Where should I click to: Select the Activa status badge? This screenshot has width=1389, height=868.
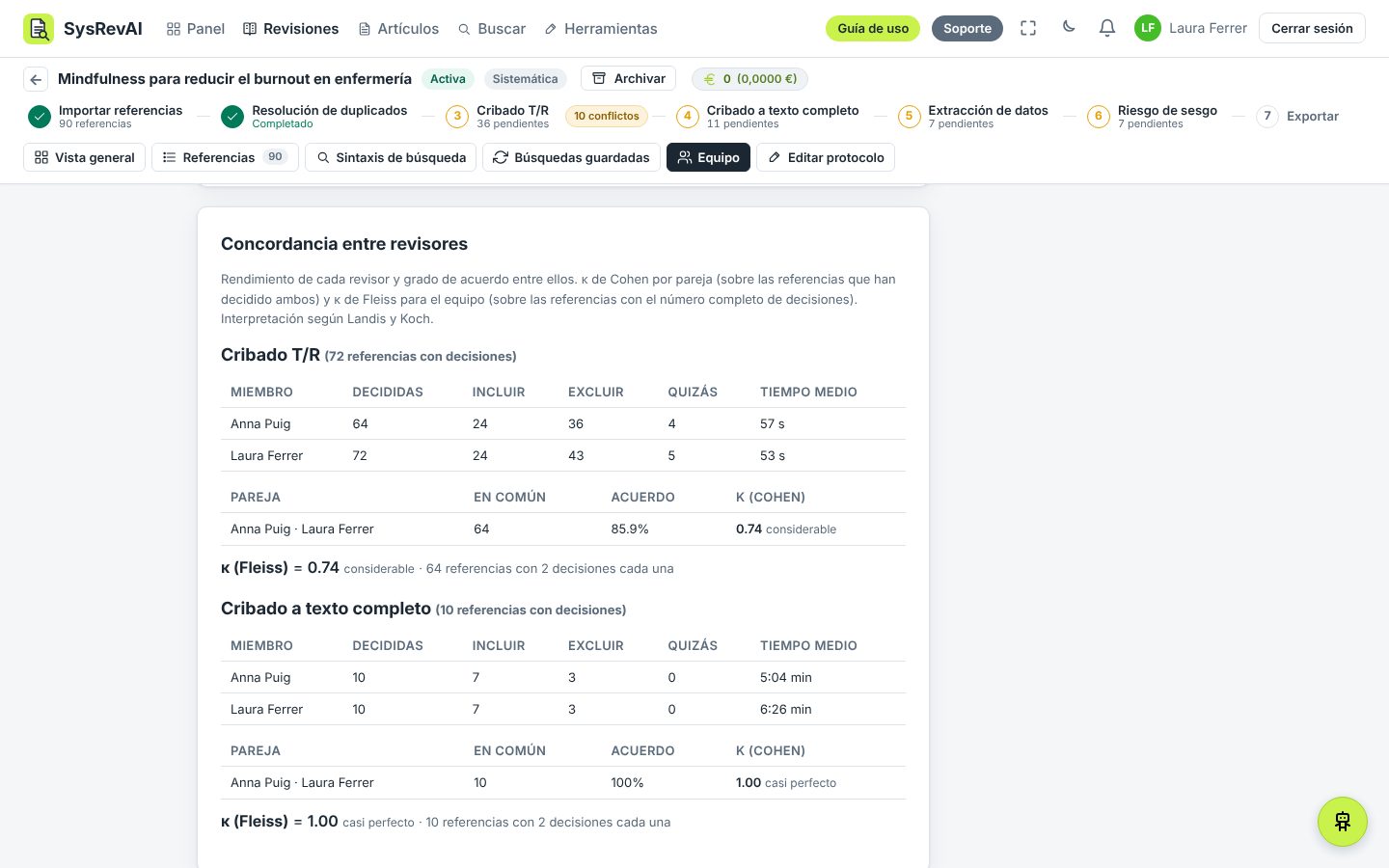tap(448, 79)
